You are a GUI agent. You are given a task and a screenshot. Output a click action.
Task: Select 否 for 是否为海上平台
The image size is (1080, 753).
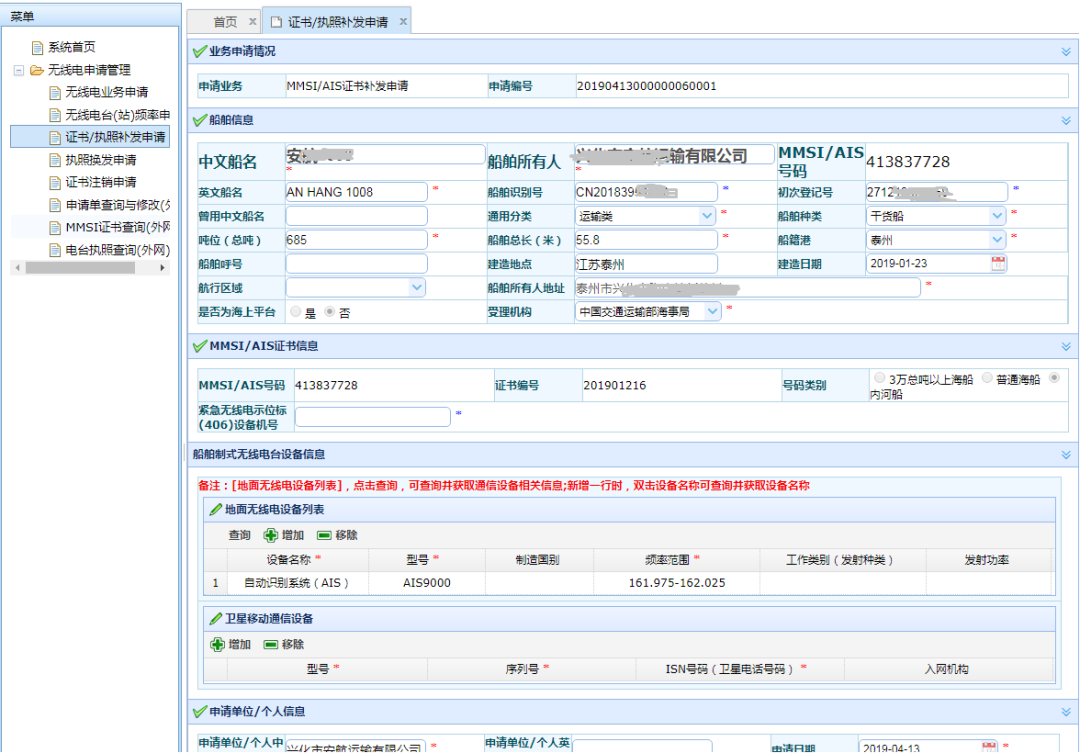coord(330,312)
